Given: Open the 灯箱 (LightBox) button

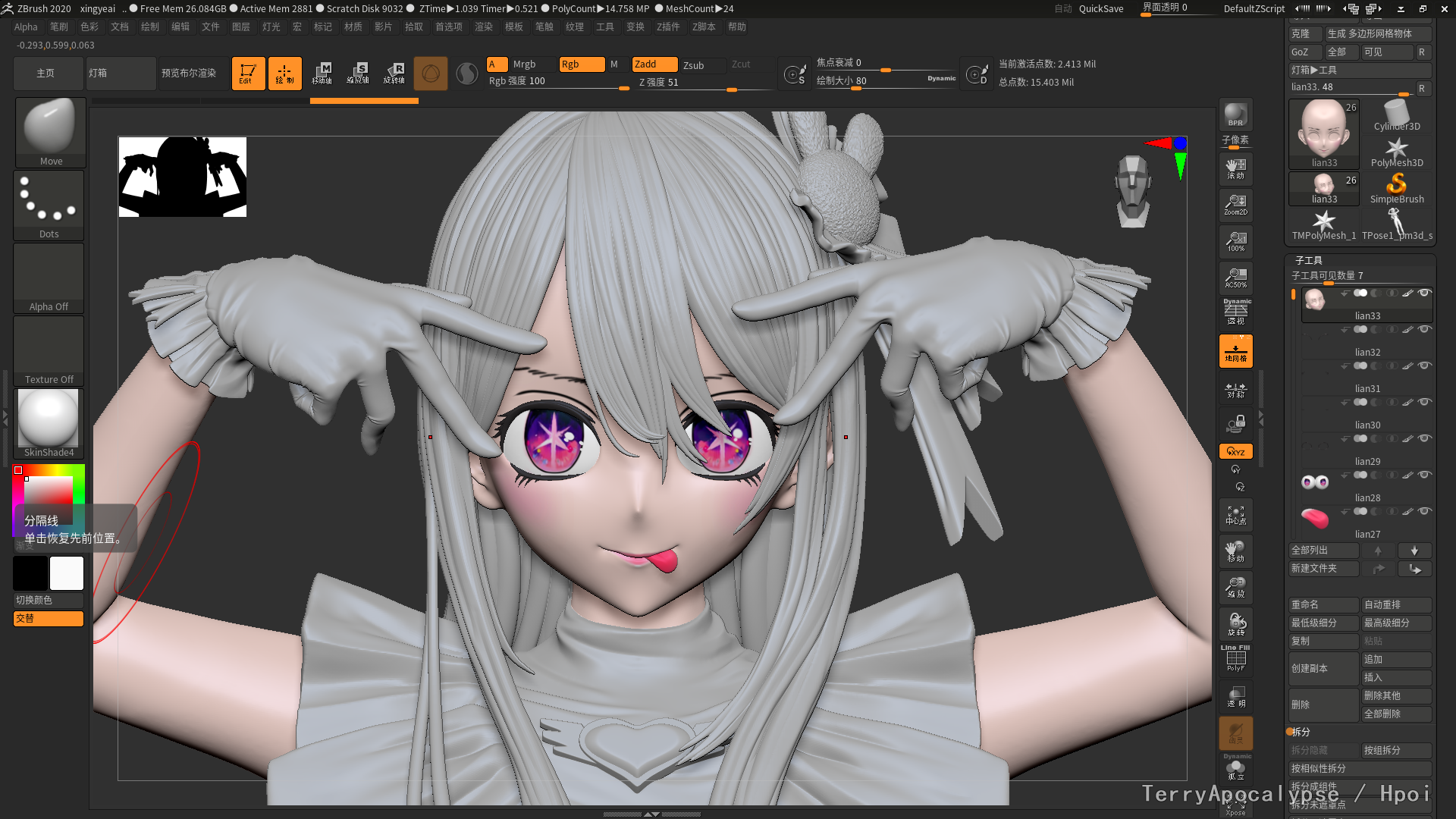Looking at the screenshot, I should click(x=121, y=74).
